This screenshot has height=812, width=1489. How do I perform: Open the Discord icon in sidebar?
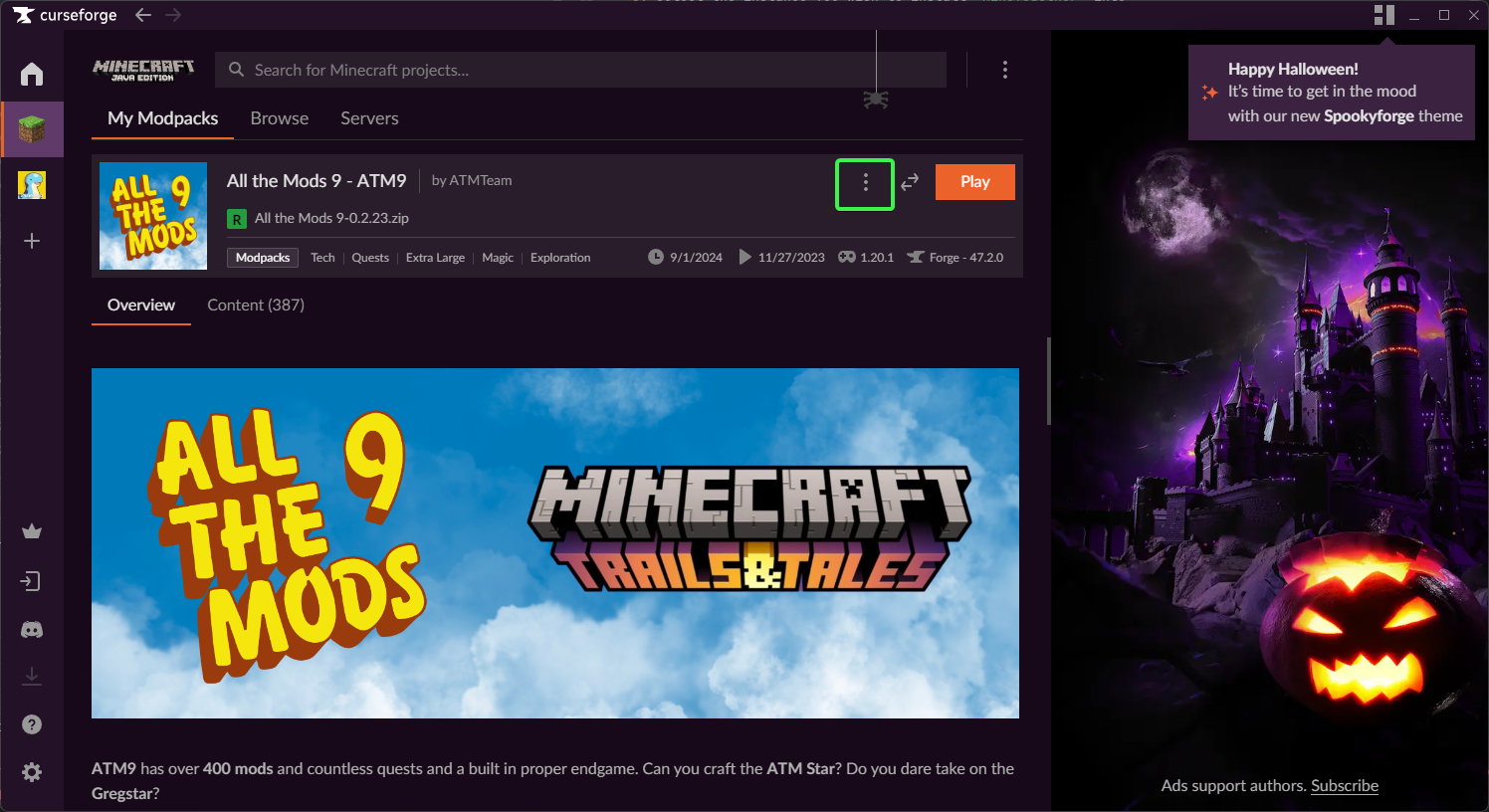32,630
